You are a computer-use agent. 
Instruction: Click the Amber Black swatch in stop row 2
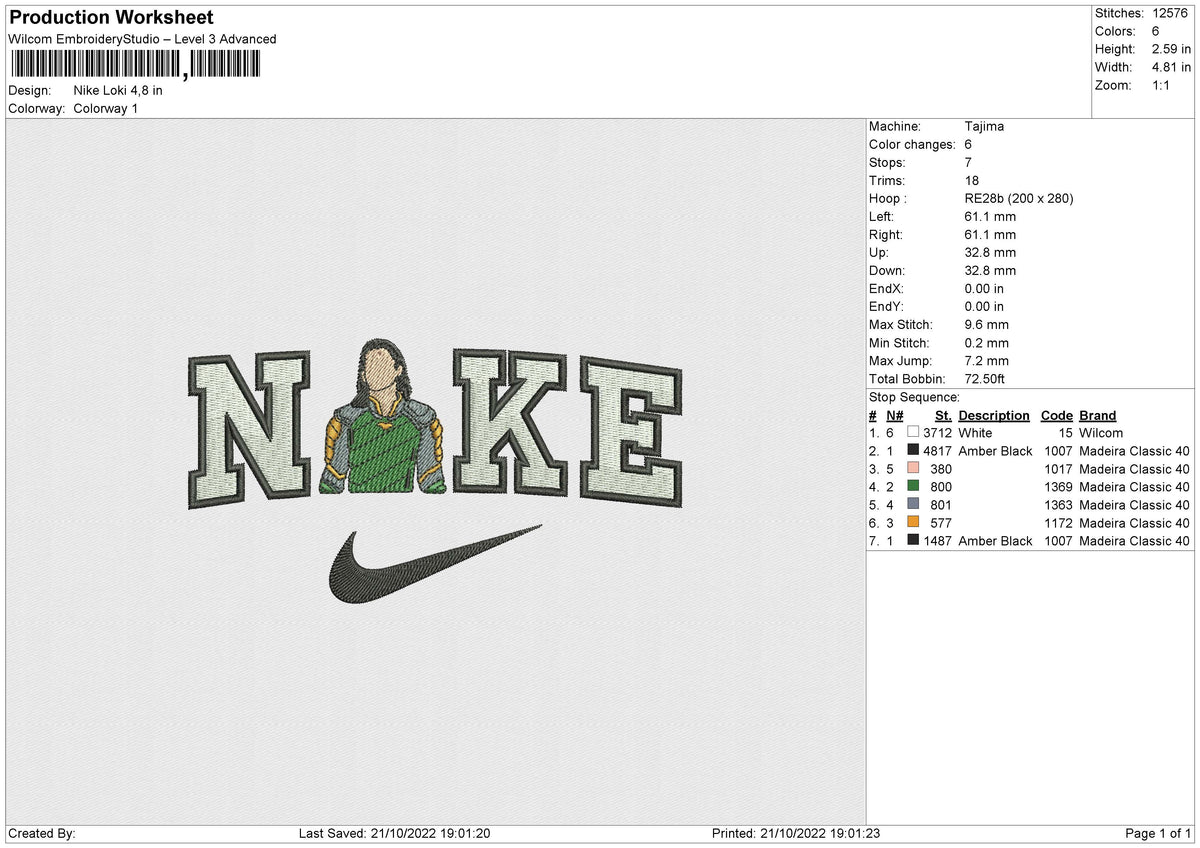[912, 451]
